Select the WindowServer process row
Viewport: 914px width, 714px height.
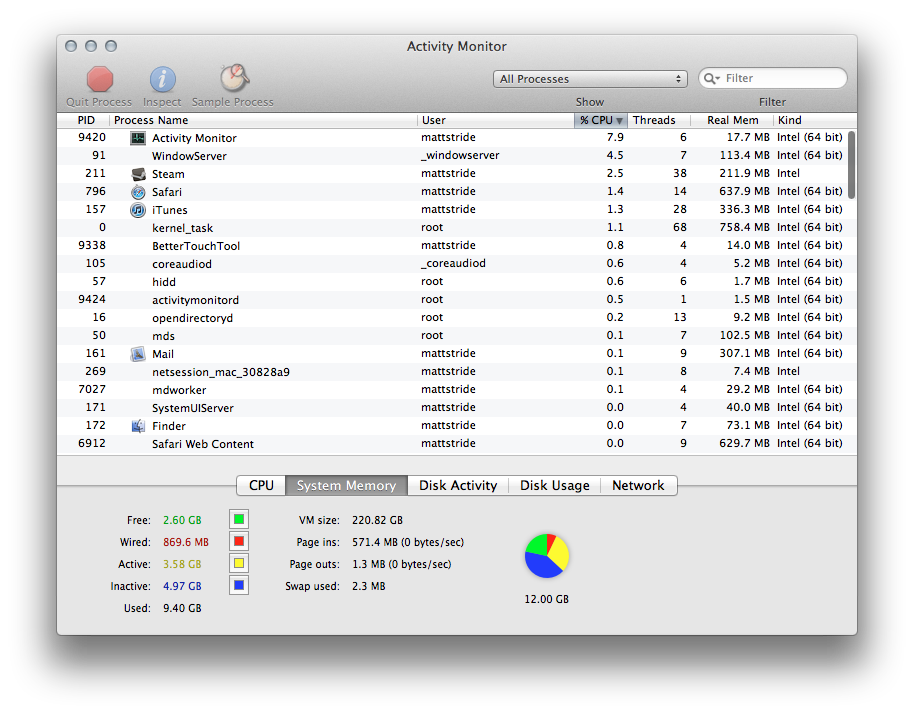tap(452, 156)
